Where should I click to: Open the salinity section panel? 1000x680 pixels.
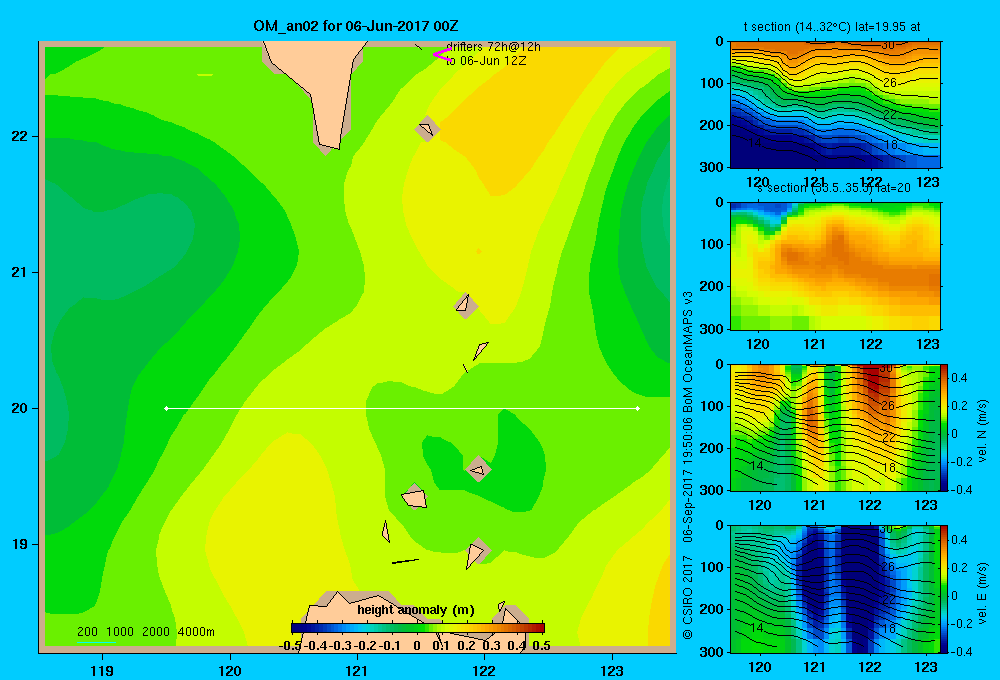(x=835, y=266)
